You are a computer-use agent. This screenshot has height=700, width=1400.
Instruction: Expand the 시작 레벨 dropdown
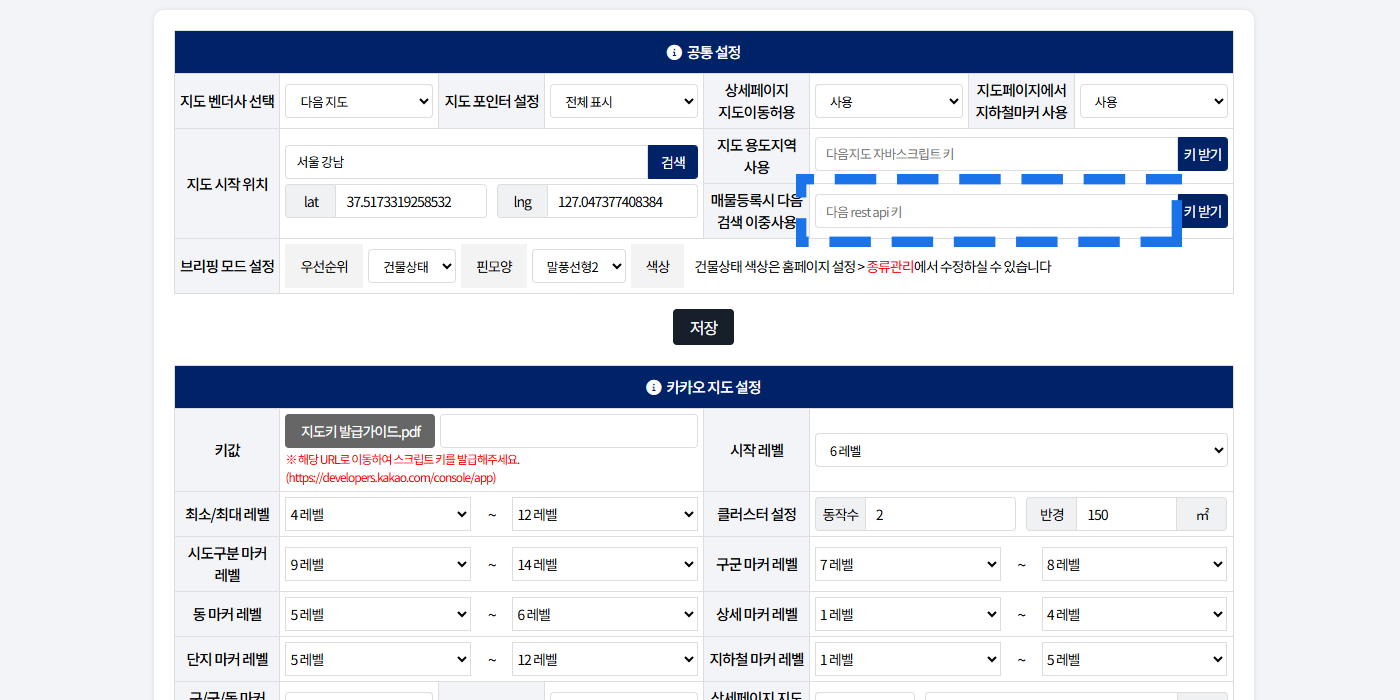coord(1020,450)
